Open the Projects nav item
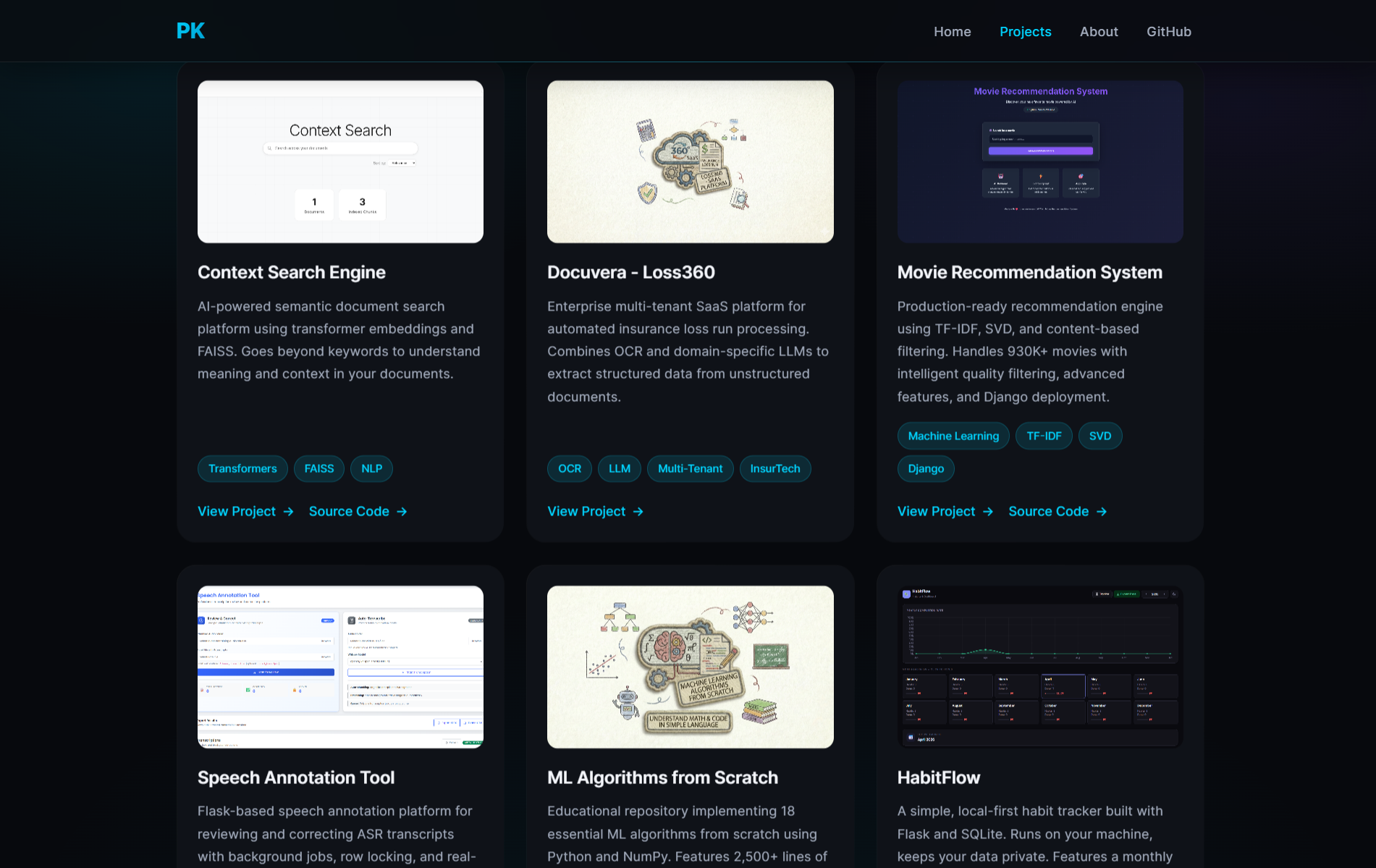The width and height of the screenshot is (1376, 868). click(x=1025, y=32)
